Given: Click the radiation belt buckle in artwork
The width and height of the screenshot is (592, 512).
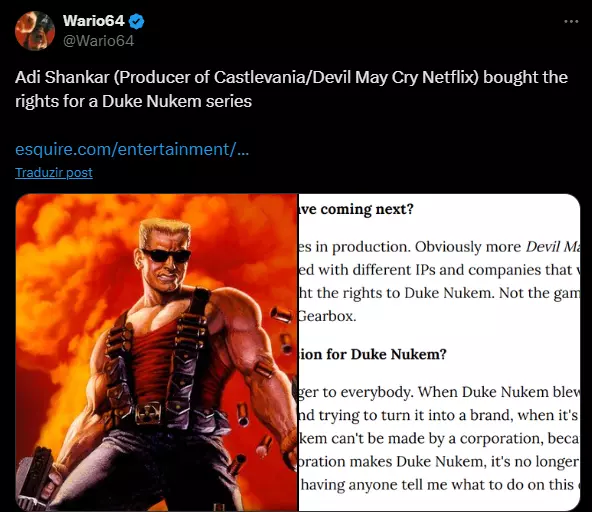Looking at the screenshot, I should click(x=148, y=413).
